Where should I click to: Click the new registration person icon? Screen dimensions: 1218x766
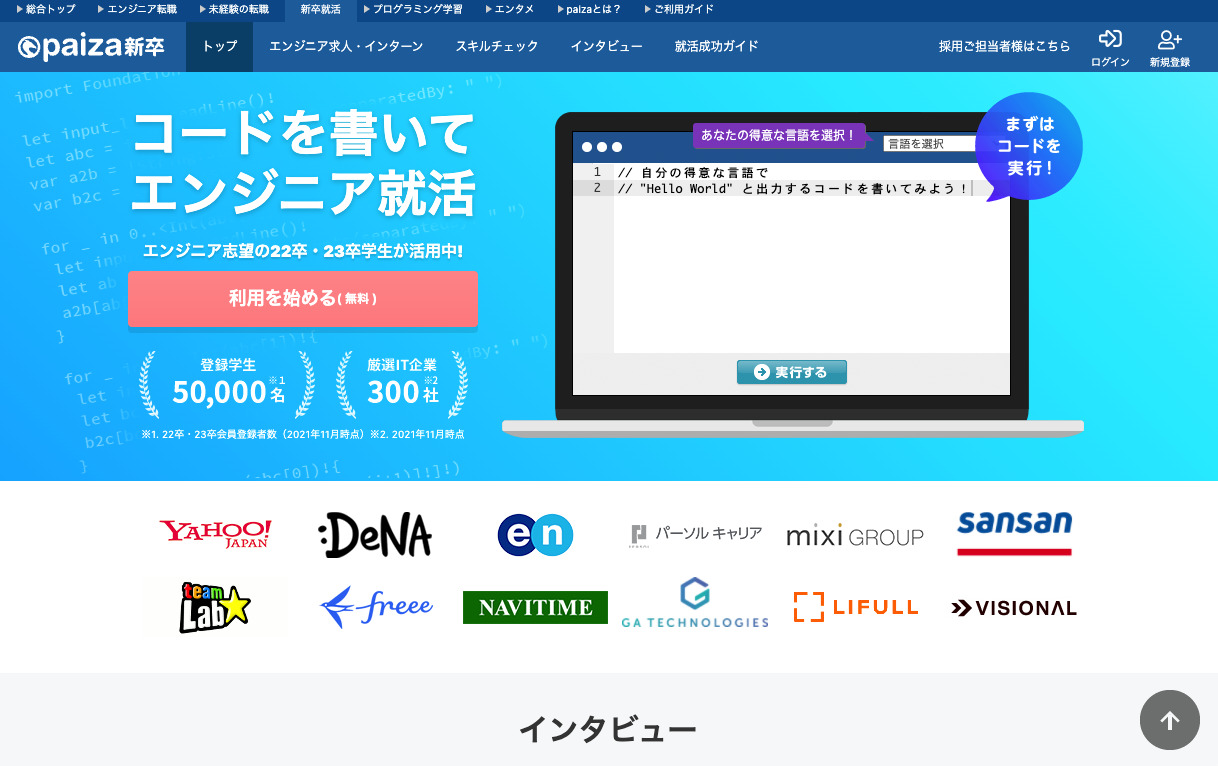[x=1169, y=39]
